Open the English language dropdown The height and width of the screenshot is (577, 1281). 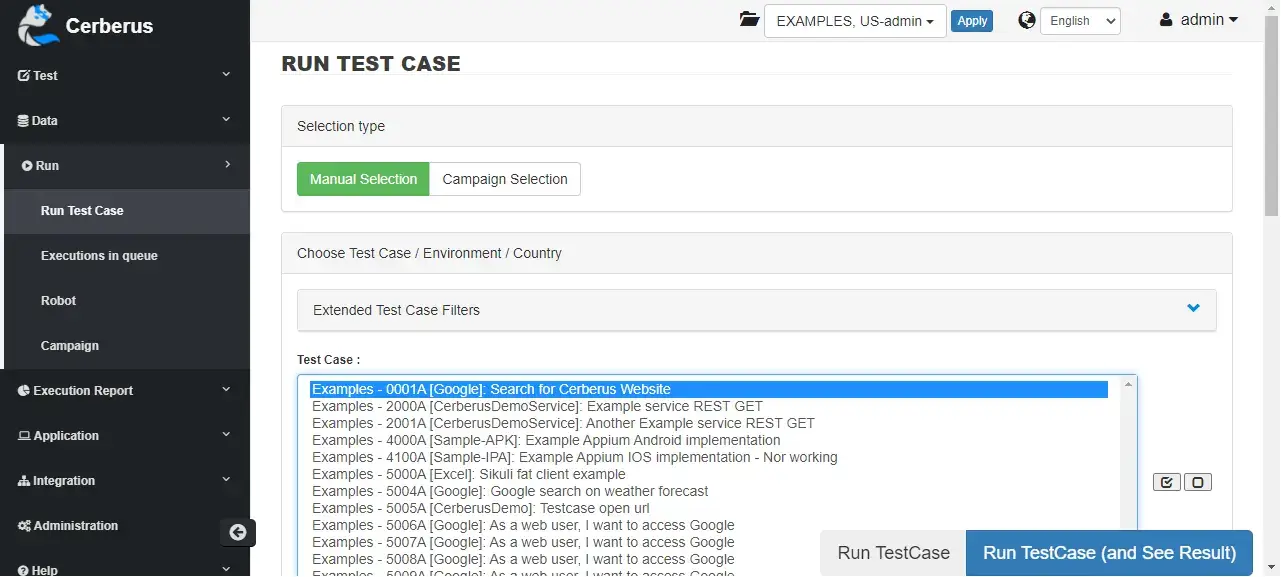tap(1079, 20)
